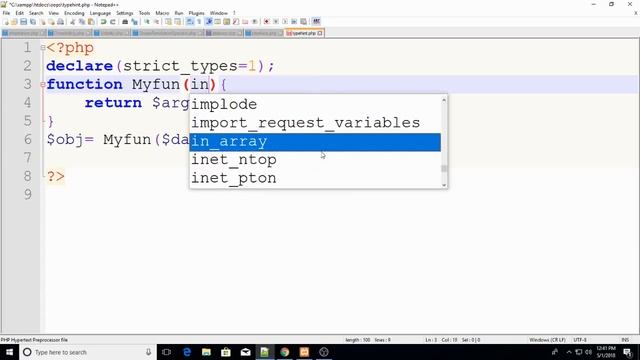Viewport: 640px width, 360px height.
Task: Click the INS indicator in status bar
Action: [x=625, y=340]
